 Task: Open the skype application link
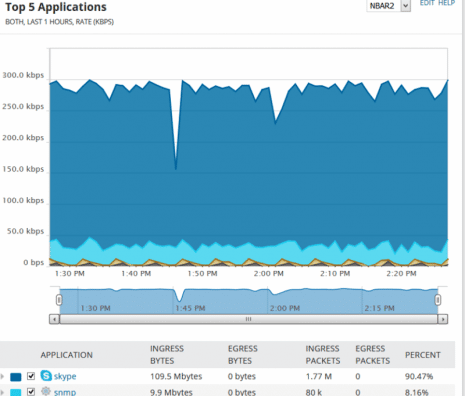pyautogui.click(x=65, y=376)
